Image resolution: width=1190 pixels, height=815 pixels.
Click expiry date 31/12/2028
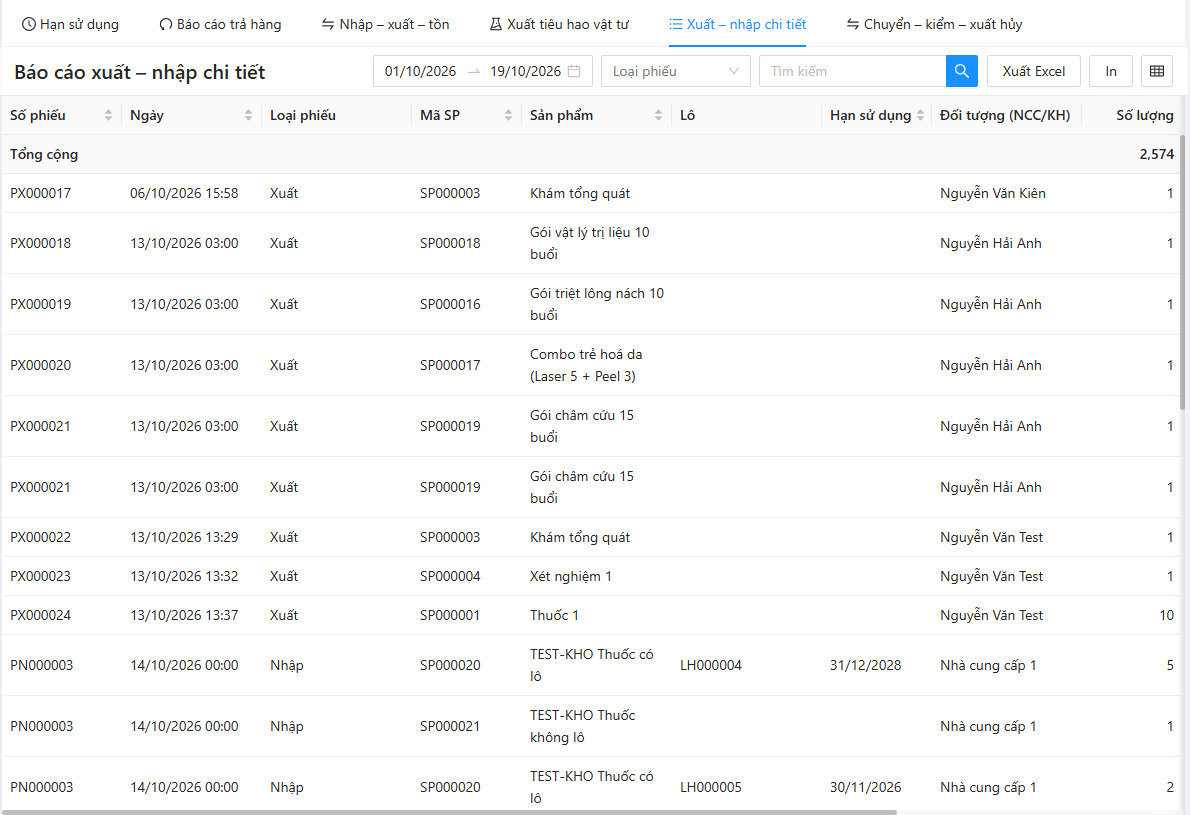865,666
